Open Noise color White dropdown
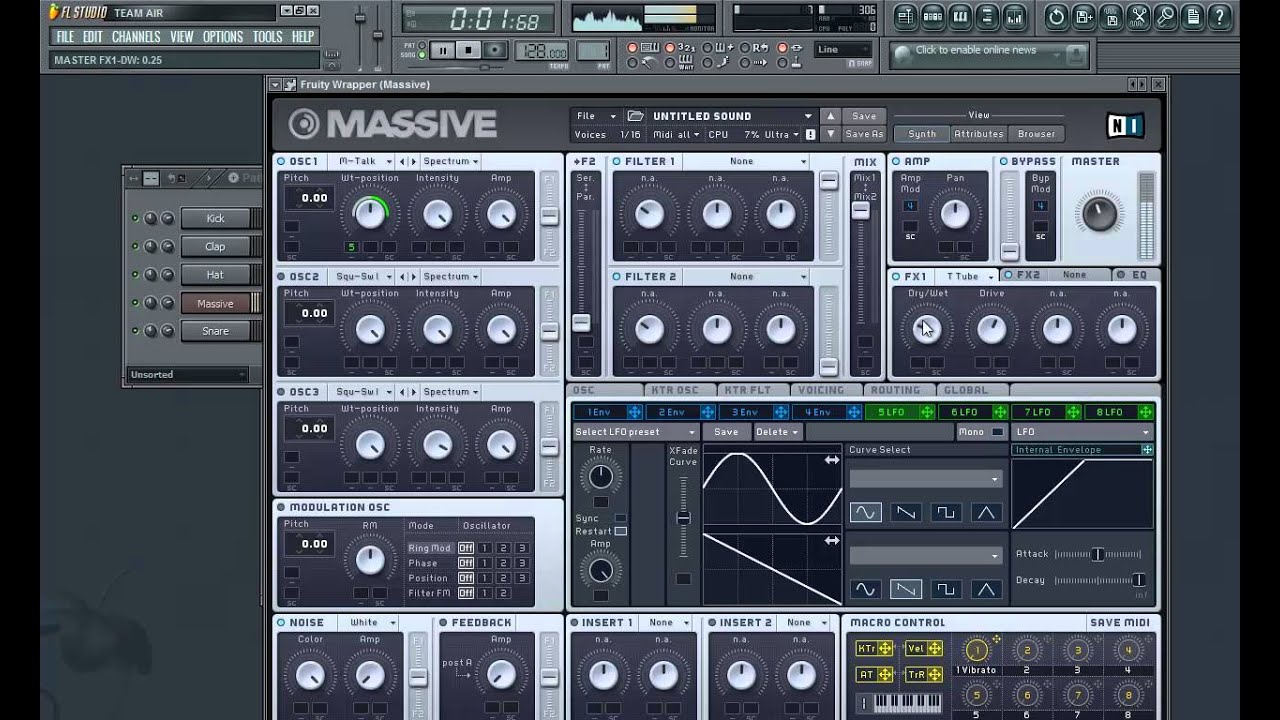This screenshot has width=1280, height=720. [x=367, y=622]
